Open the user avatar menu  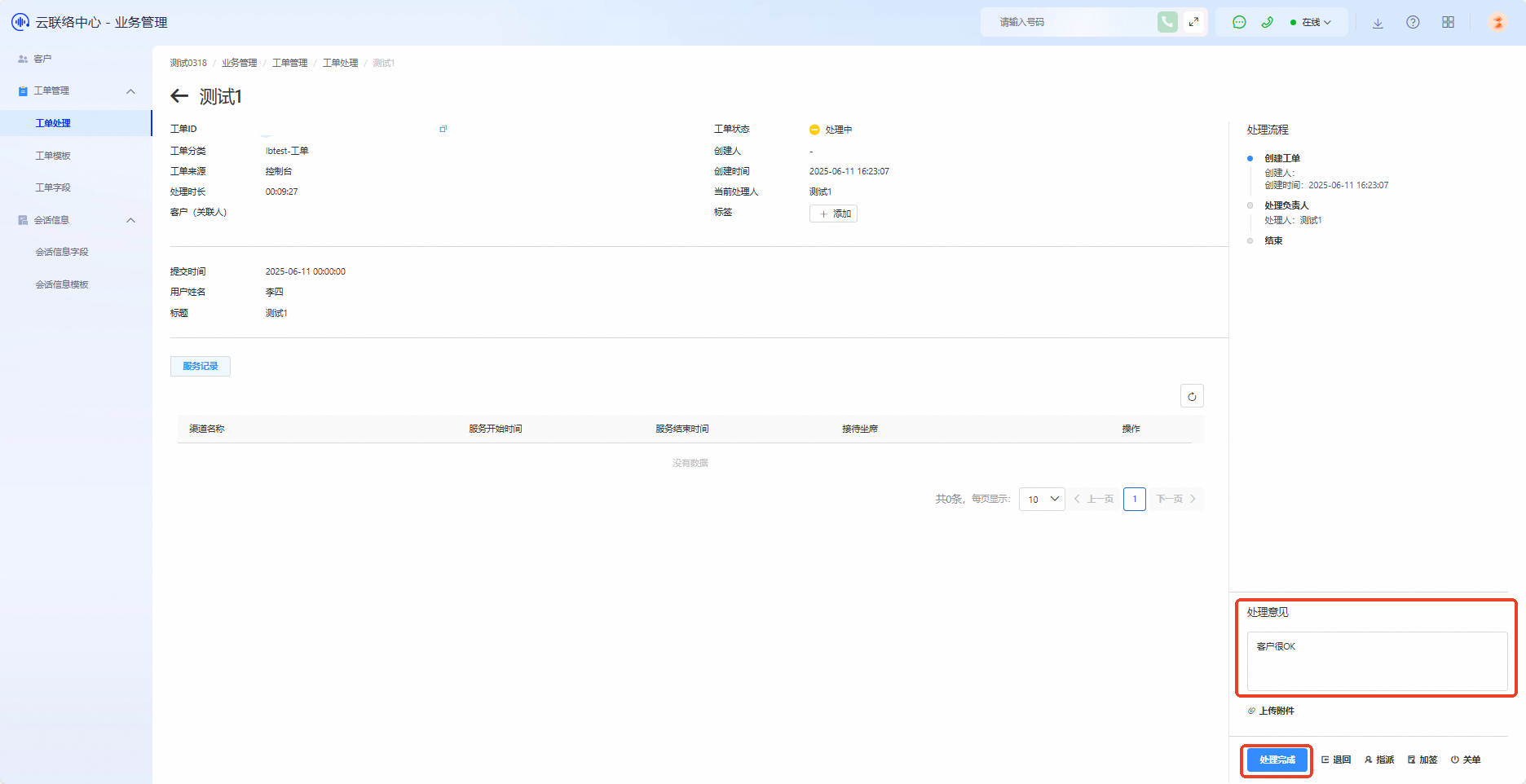pos(1497,22)
